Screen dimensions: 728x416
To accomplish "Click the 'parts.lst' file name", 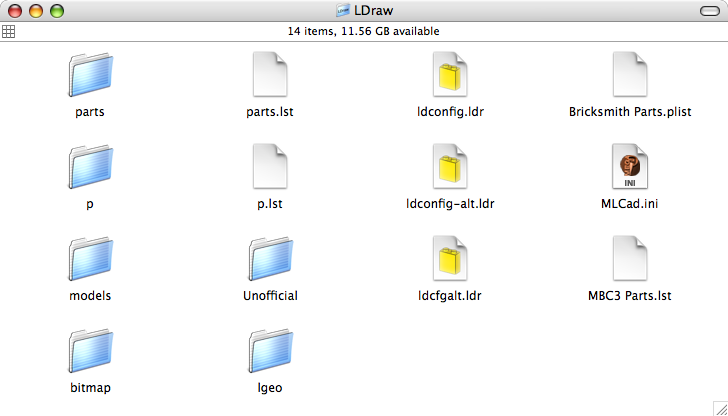I will (x=270, y=112).
